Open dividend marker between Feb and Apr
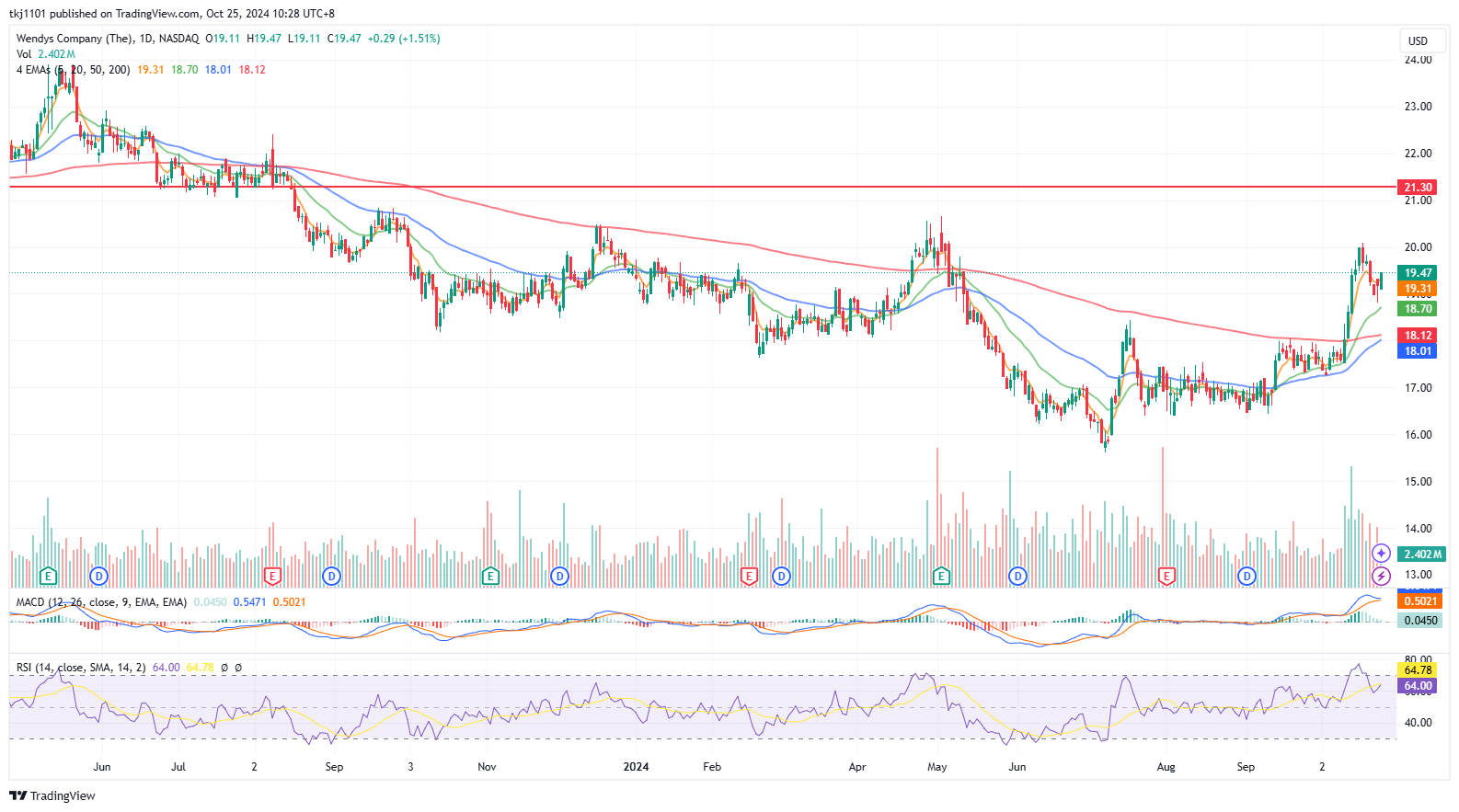The image size is (1459, 812). click(781, 577)
